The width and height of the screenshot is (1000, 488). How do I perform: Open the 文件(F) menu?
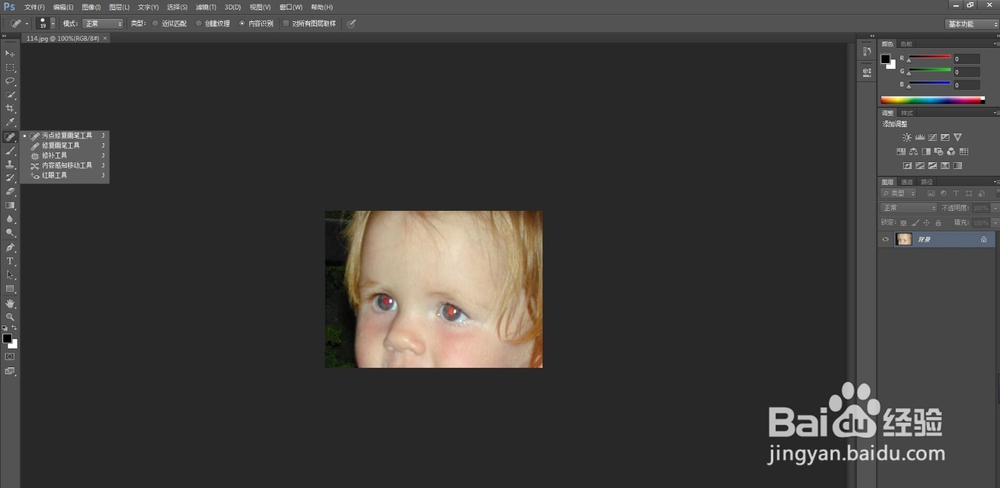pyautogui.click(x=34, y=7)
